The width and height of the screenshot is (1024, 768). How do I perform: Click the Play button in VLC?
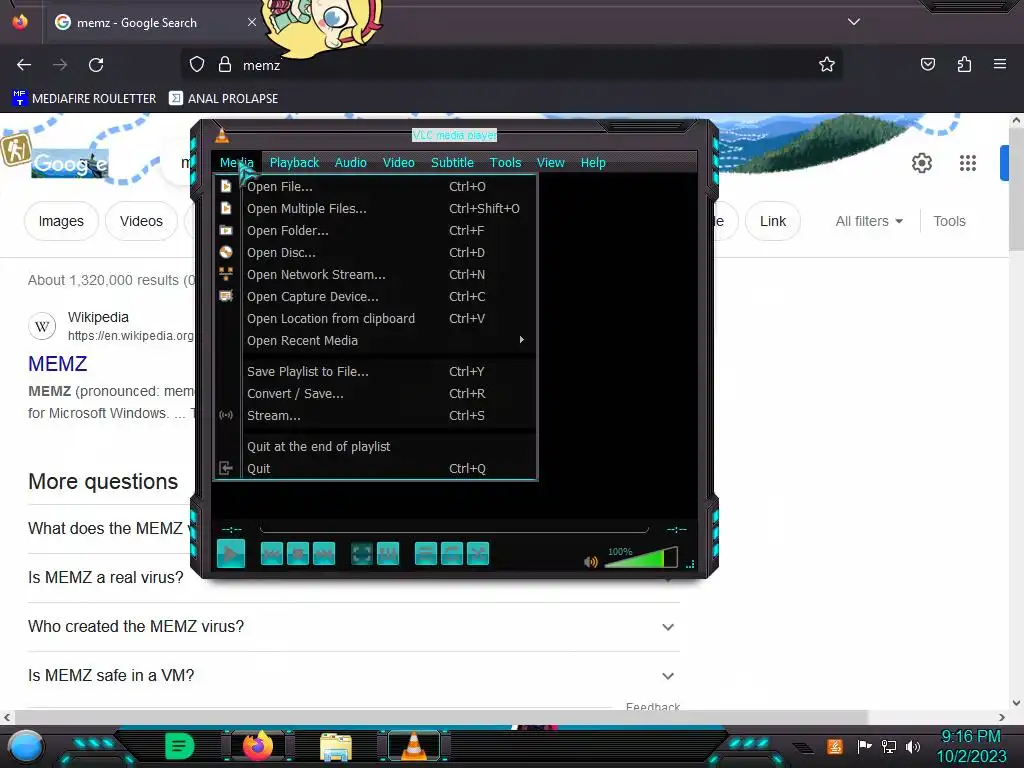[231, 554]
